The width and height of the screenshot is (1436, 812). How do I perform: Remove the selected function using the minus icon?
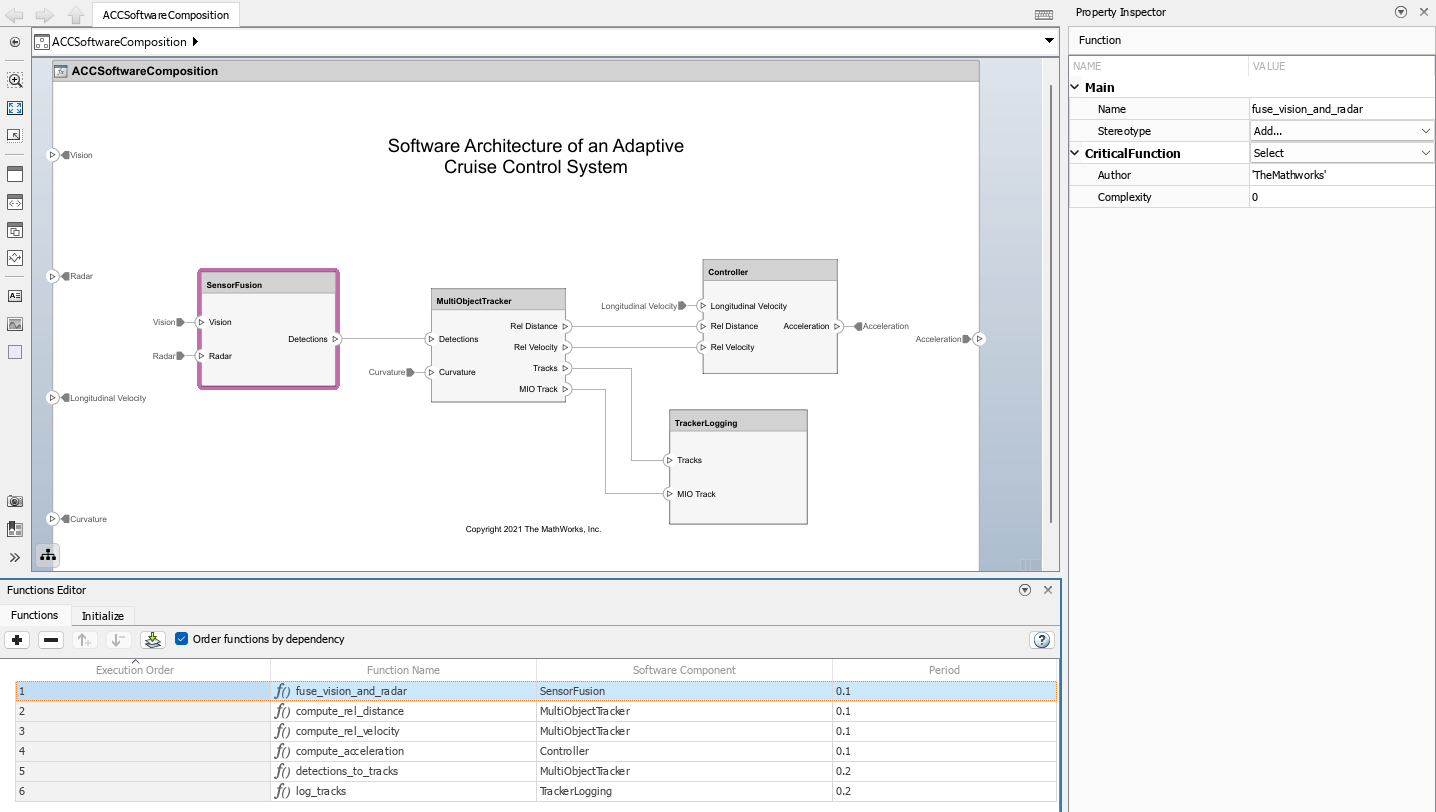[50, 640]
